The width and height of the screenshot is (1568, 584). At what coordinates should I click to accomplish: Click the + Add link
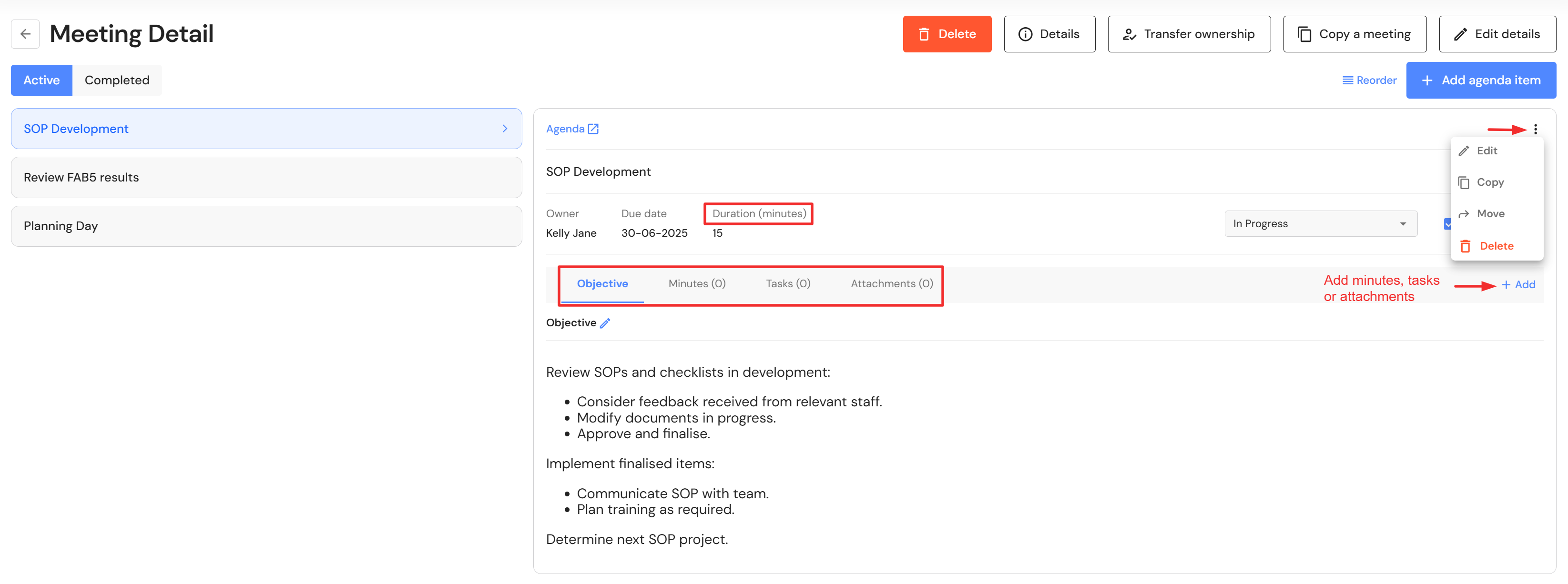[x=1518, y=285]
